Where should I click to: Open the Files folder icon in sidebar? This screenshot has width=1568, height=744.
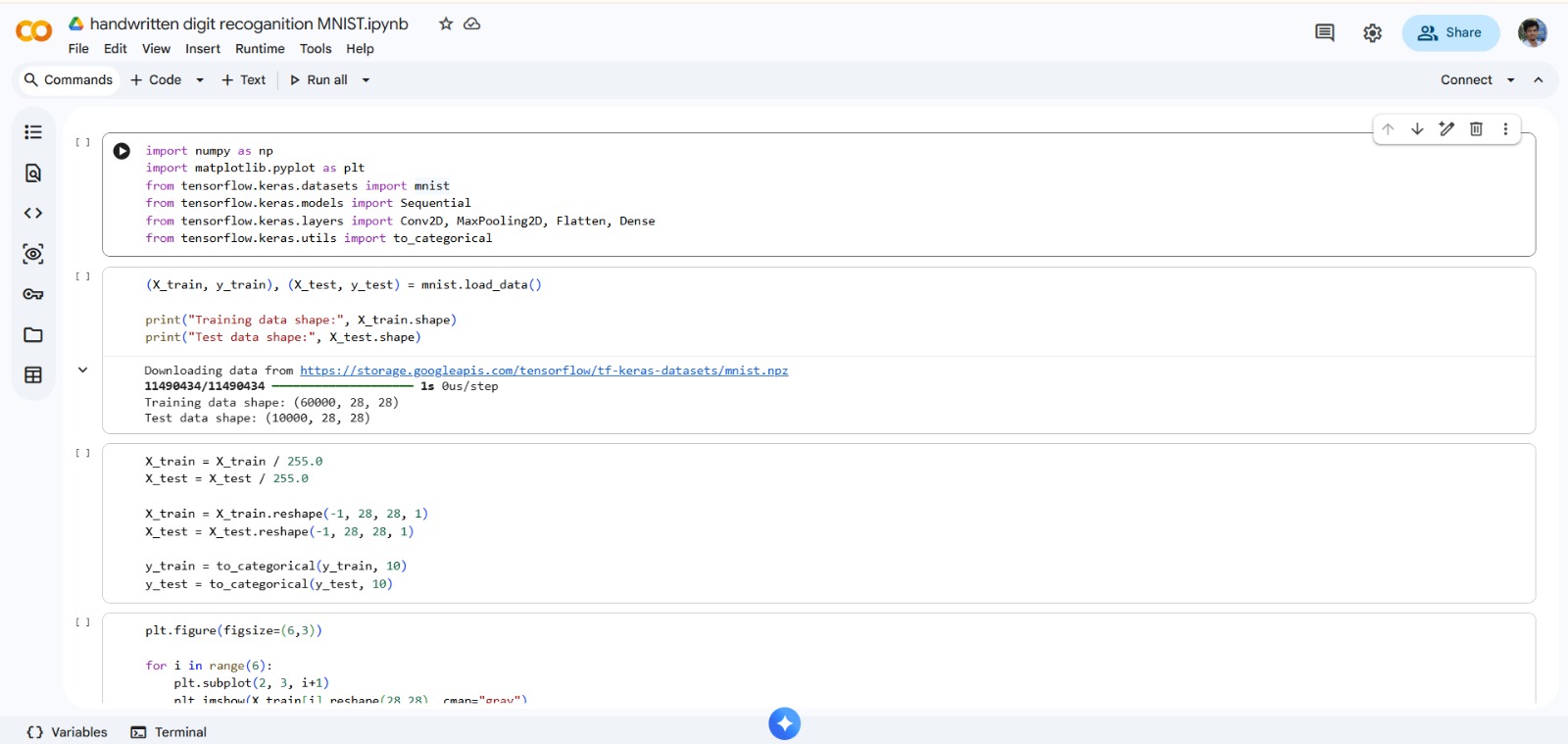pyautogui.click(x=33, y=335)
